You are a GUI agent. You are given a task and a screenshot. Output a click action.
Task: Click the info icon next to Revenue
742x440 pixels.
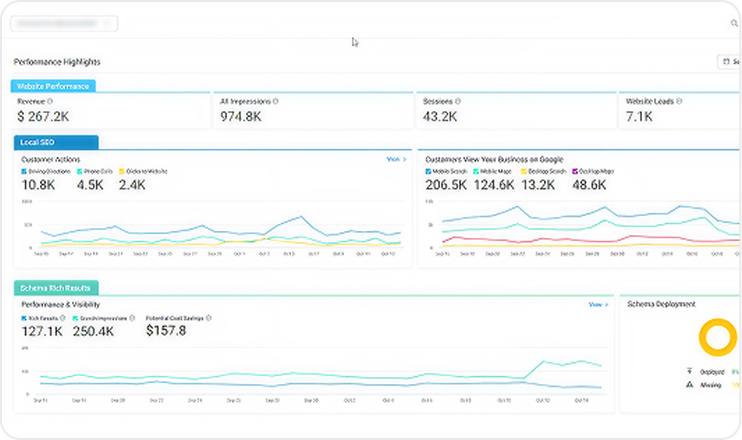50,101
